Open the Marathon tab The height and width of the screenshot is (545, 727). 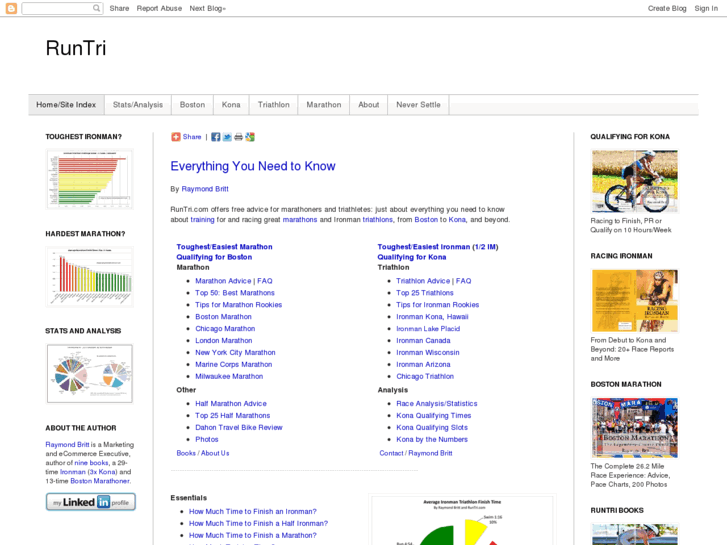click(x=324, y=105)
